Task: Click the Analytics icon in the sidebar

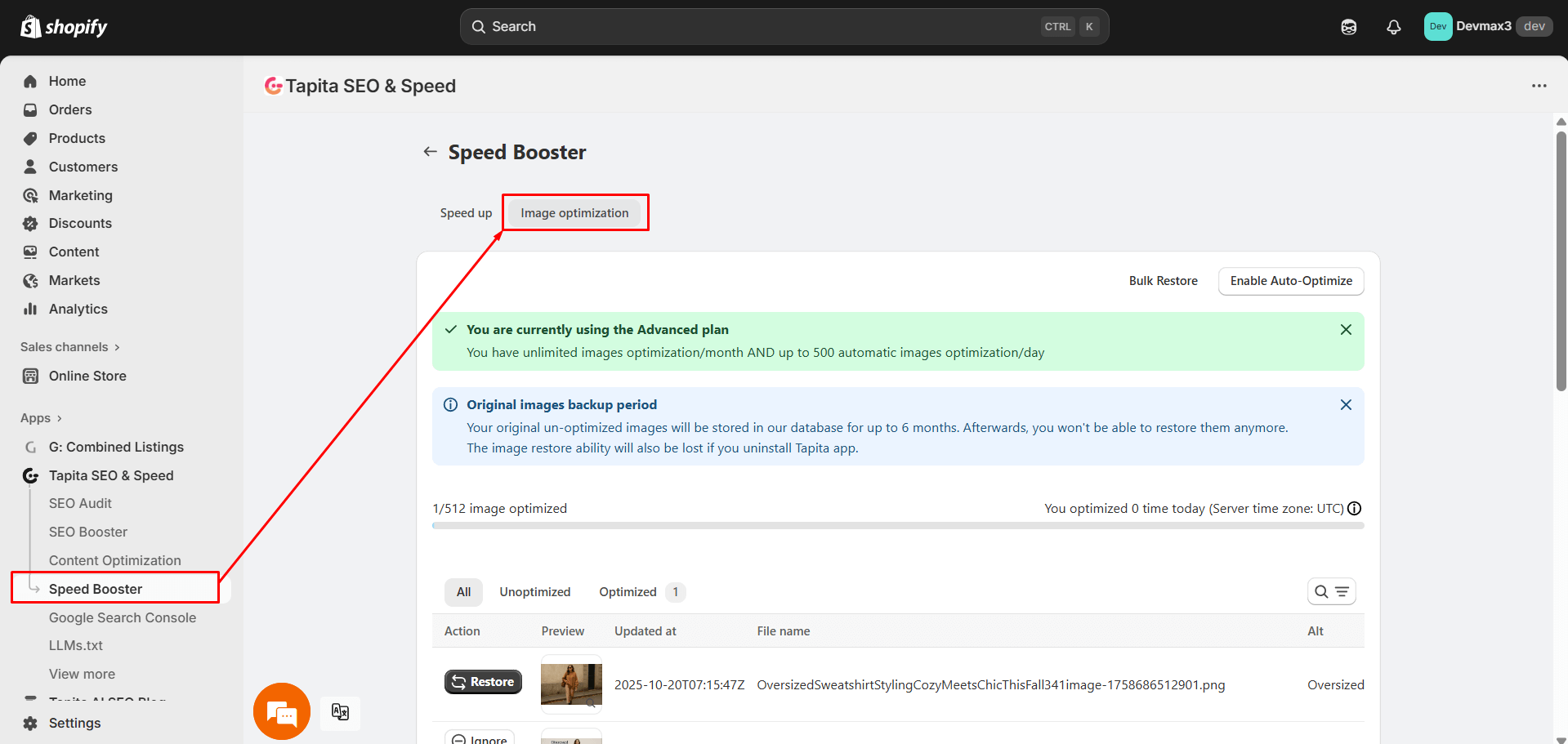Action: point(30,309)
